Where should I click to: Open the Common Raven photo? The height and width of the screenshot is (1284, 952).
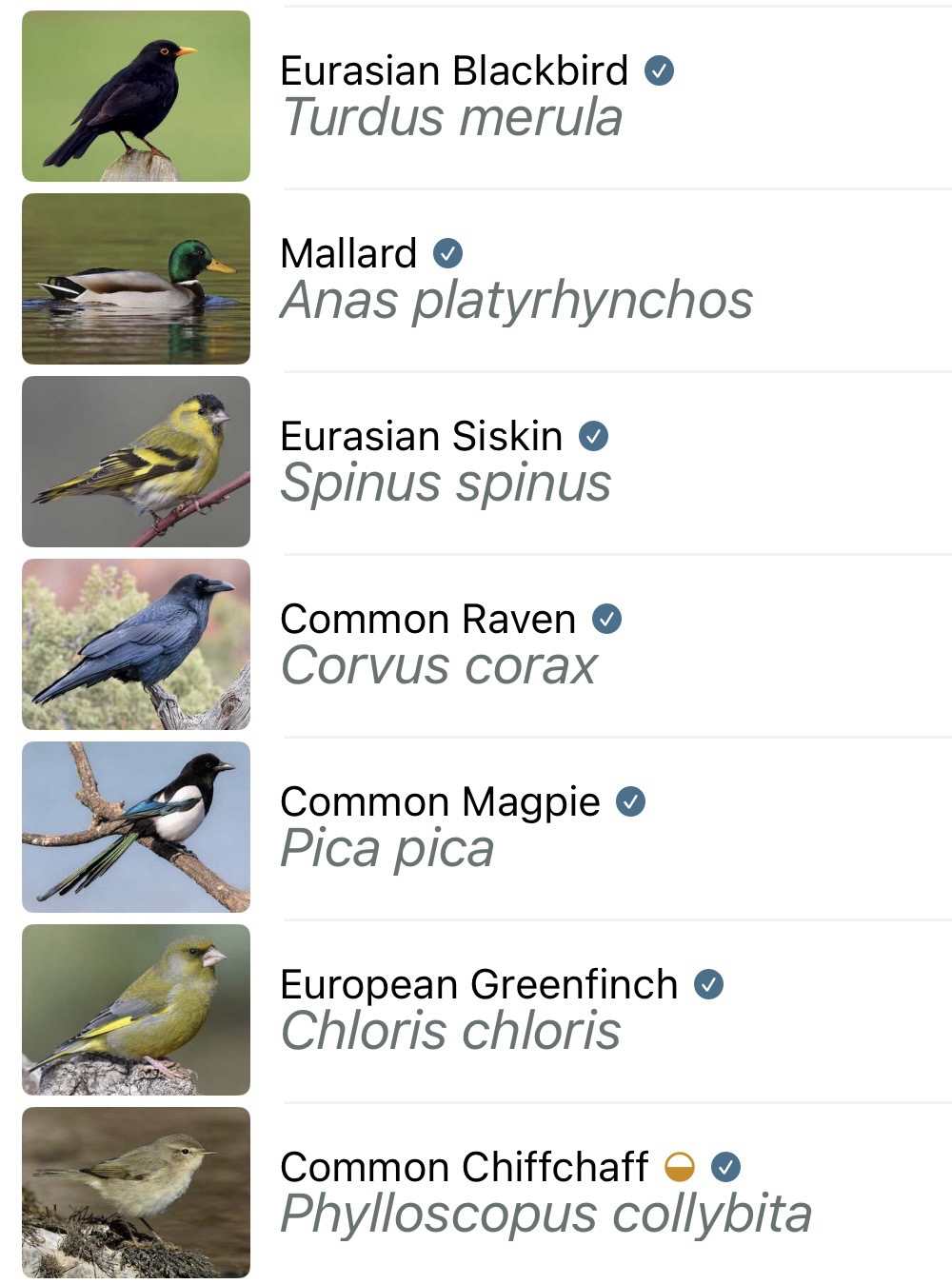tap(136, 644)
